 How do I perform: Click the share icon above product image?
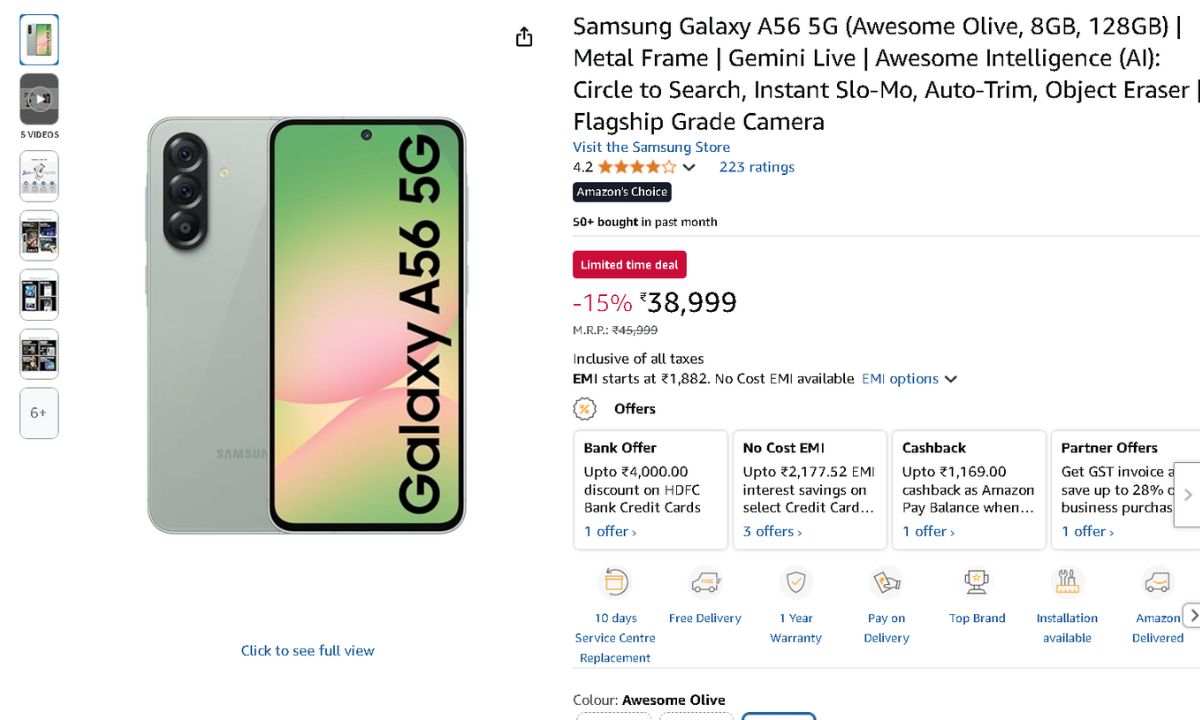[524, 37]
